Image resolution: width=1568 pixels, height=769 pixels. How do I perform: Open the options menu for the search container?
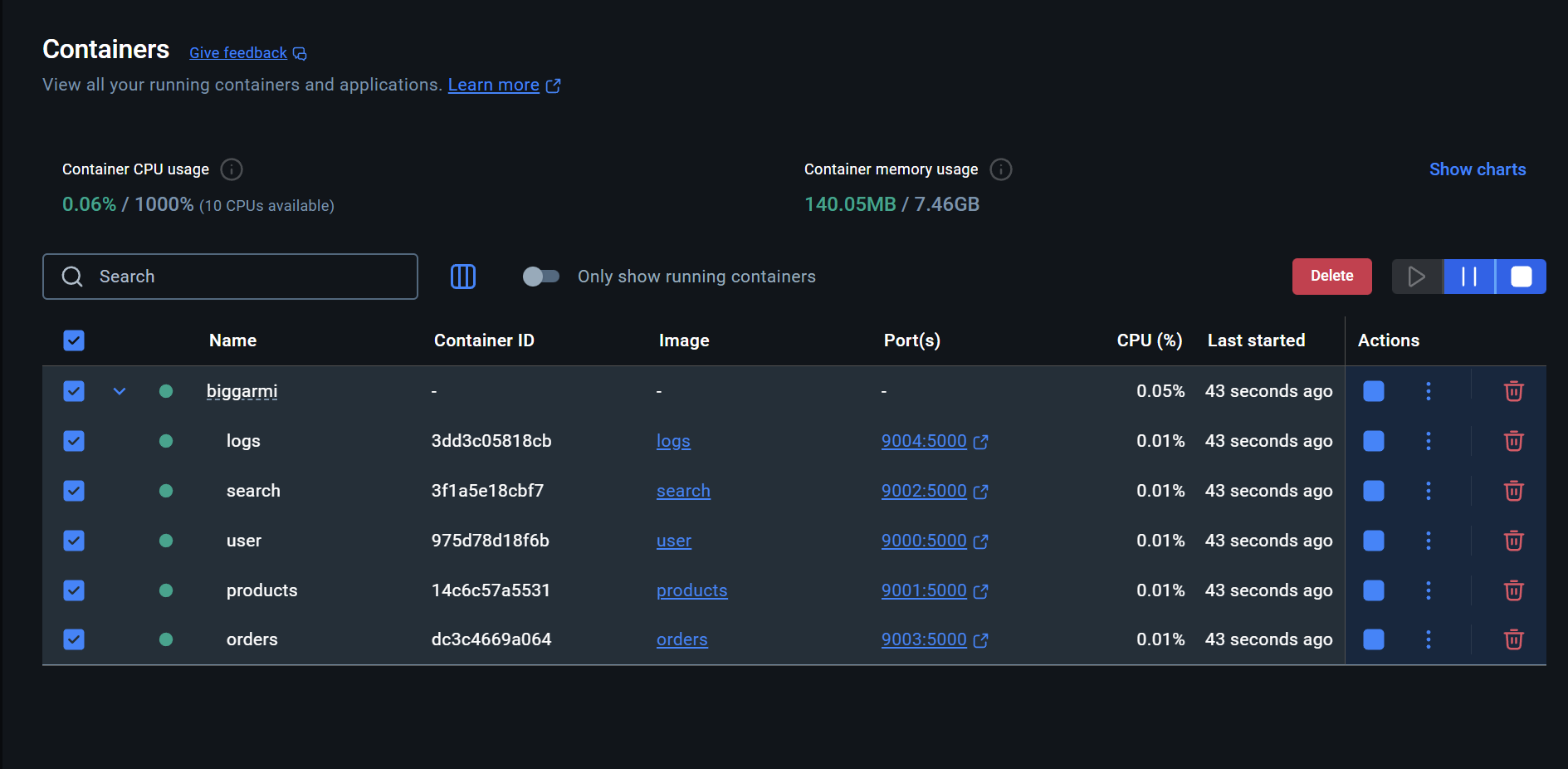(1429, 491)
